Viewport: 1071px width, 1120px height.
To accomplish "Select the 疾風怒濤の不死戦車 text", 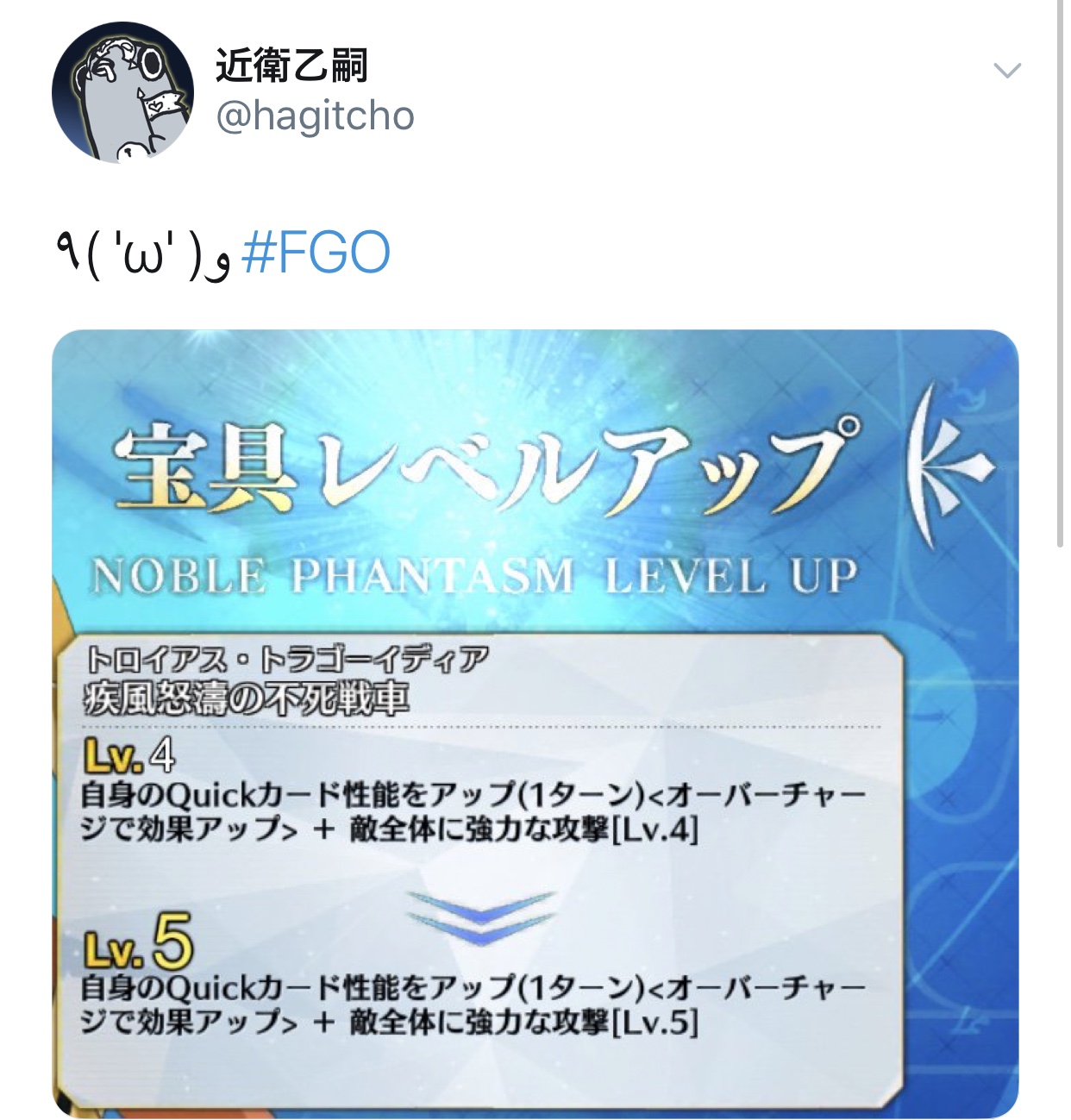I will (x=246, y=698).
